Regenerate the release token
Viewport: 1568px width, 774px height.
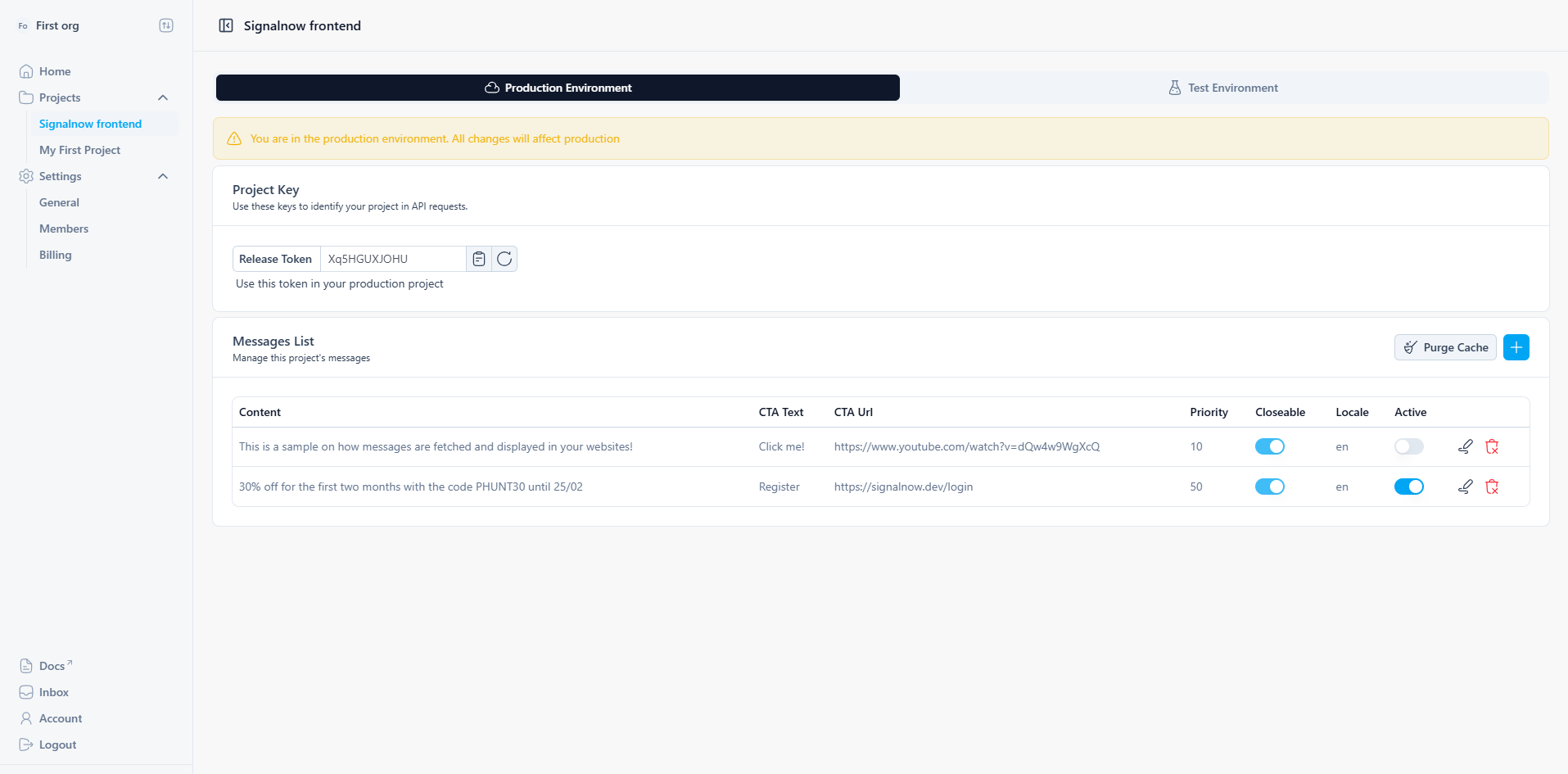504,259
